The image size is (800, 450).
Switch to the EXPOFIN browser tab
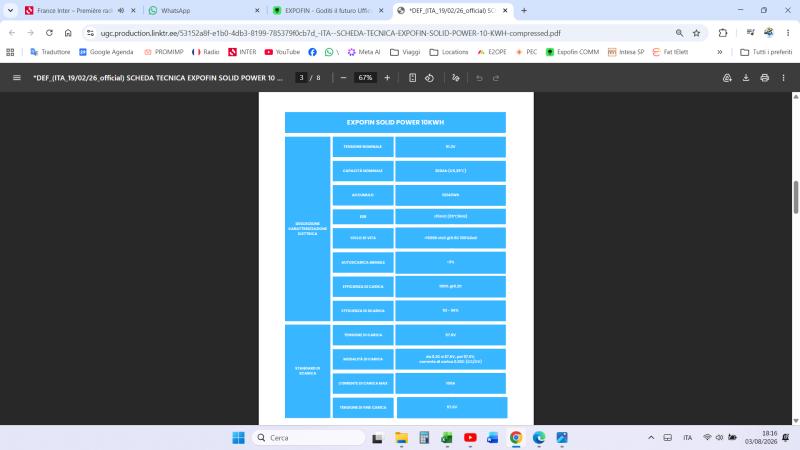click(329, 10)
